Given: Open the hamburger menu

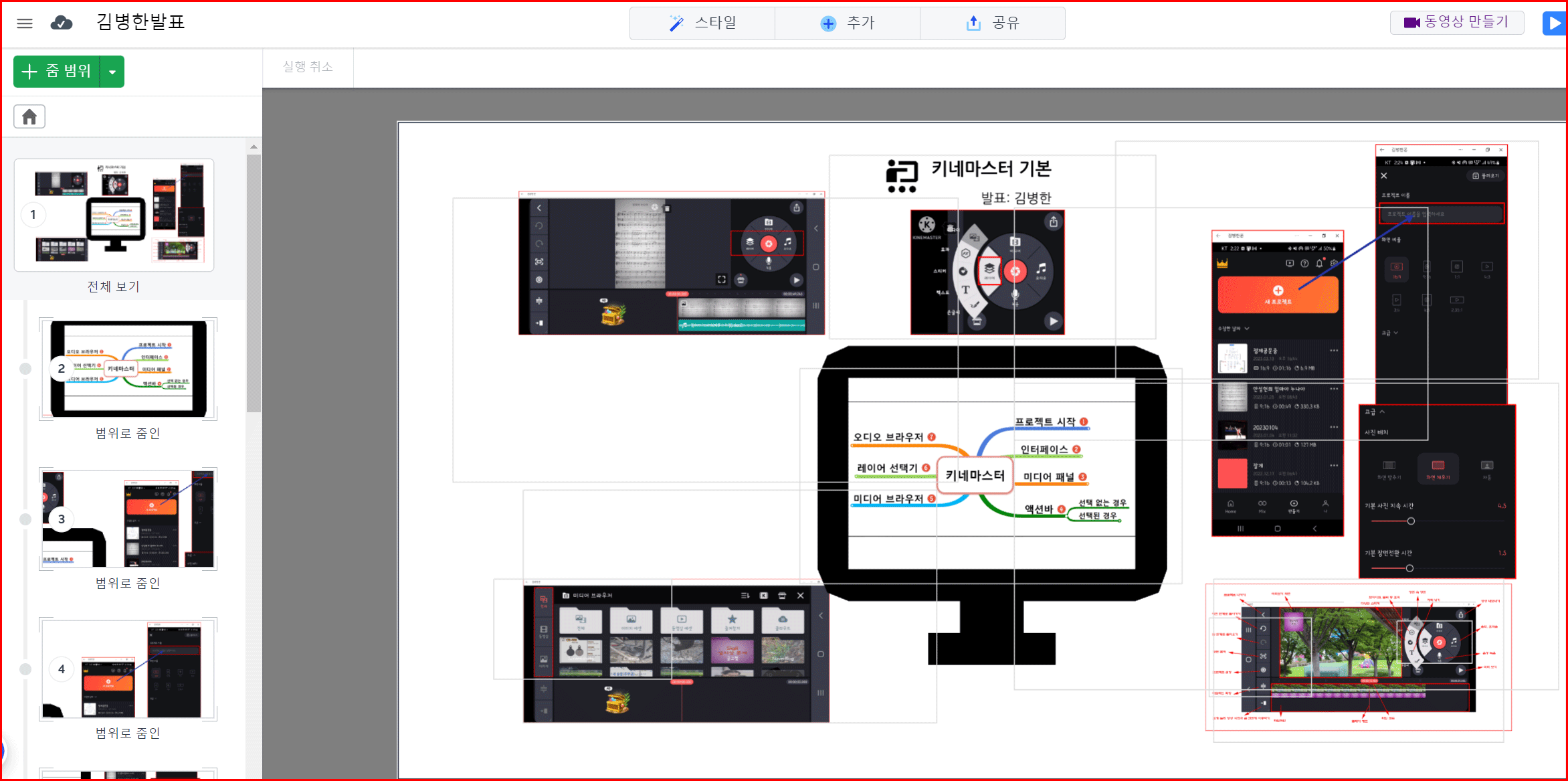Looking at the screenshot, I should click(x=25, y=23).
